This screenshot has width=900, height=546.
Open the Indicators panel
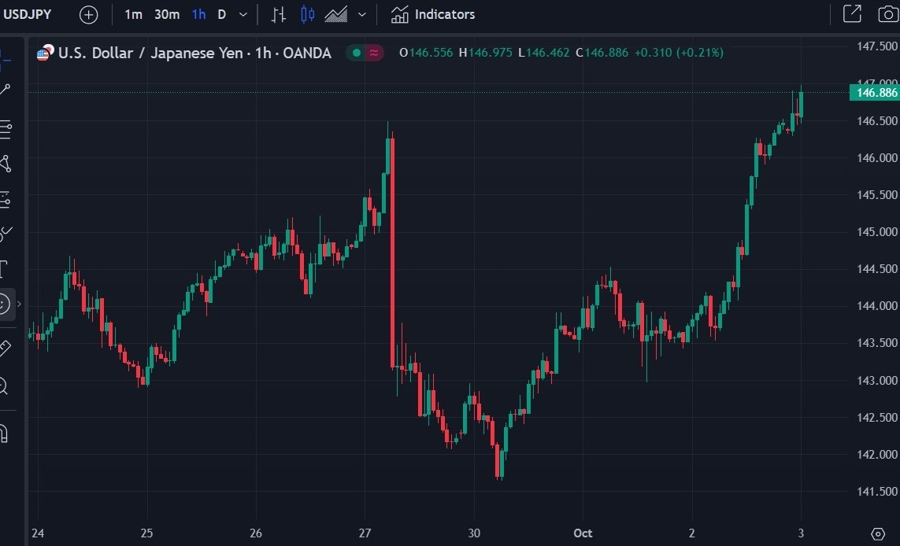click(433, 14)
